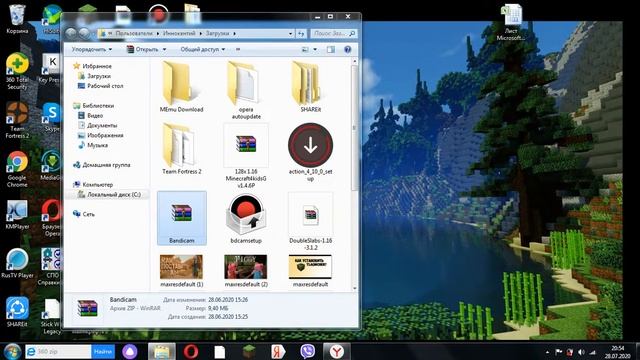
Task: Click the Найти button in the taskbar
Action: [x=103, y=351]
